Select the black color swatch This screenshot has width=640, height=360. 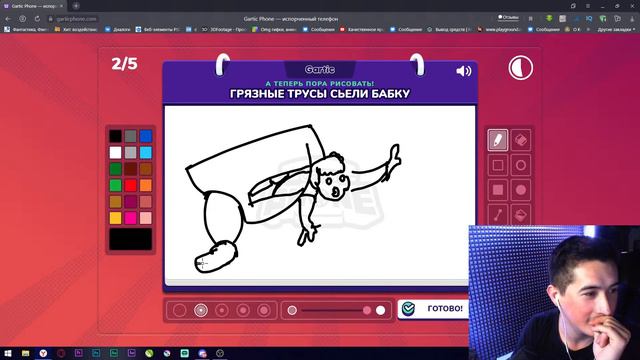115,136
